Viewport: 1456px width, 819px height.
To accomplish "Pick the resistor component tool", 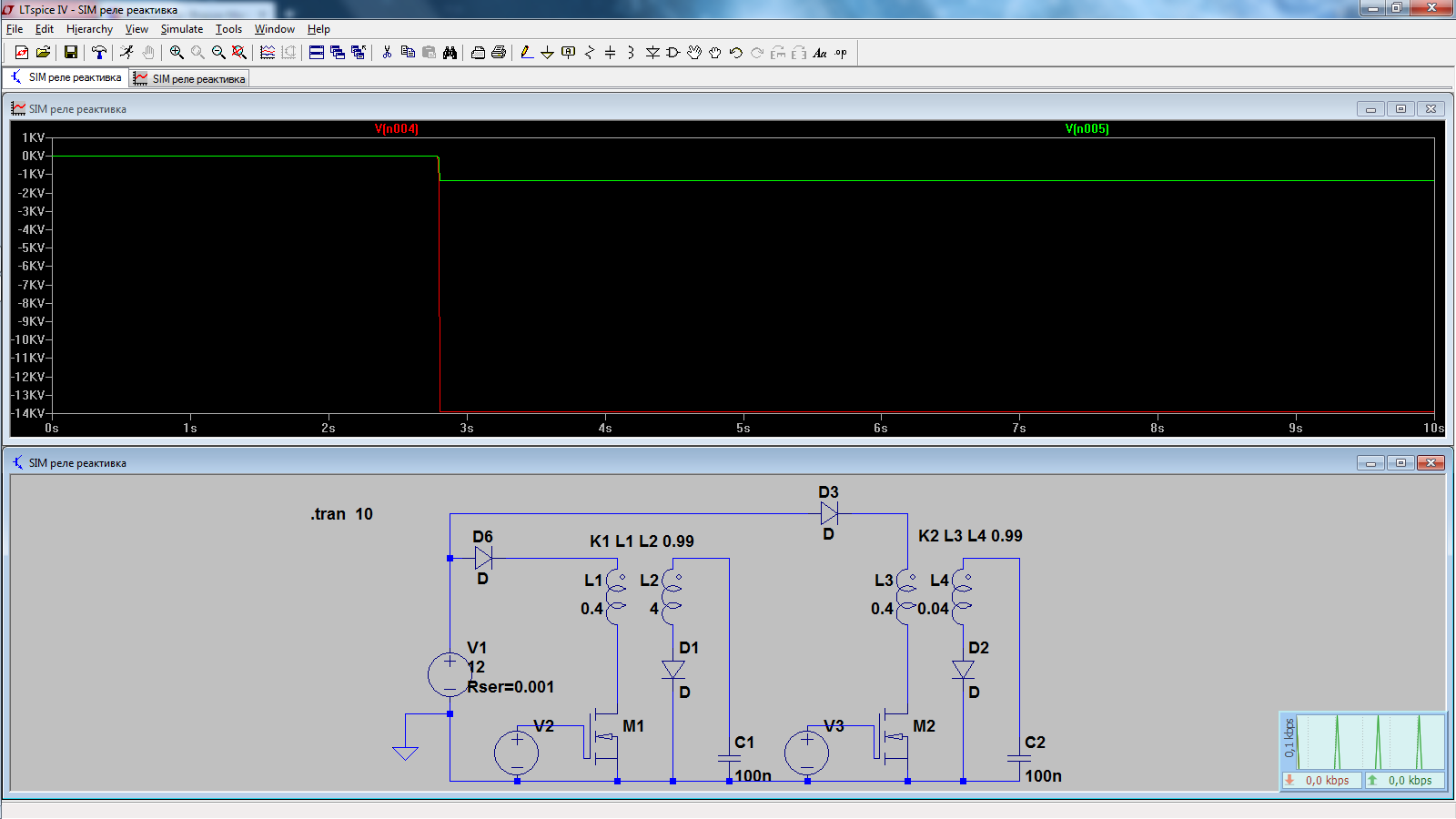I will pos(590,53).
